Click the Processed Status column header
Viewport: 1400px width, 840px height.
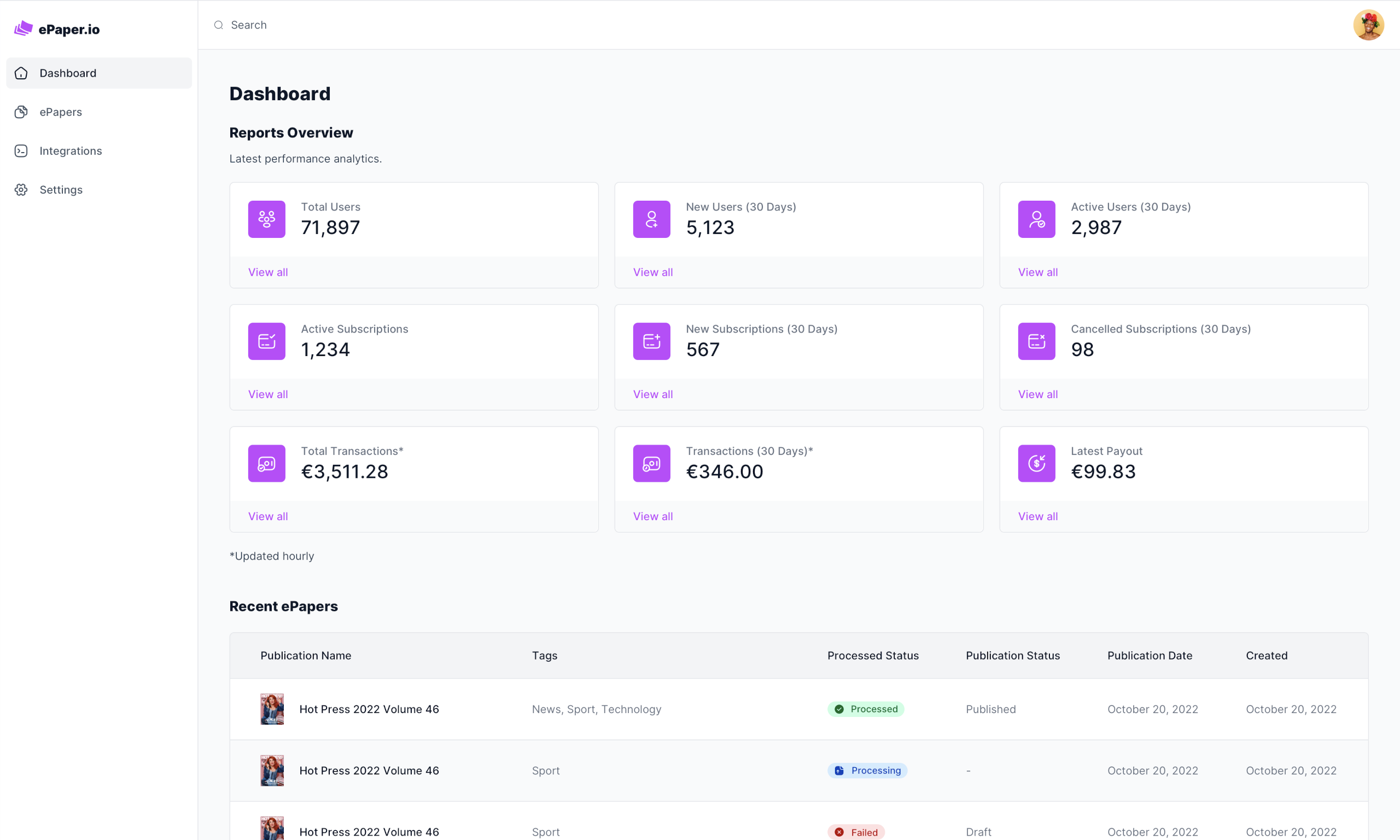(x=873, y=656)
